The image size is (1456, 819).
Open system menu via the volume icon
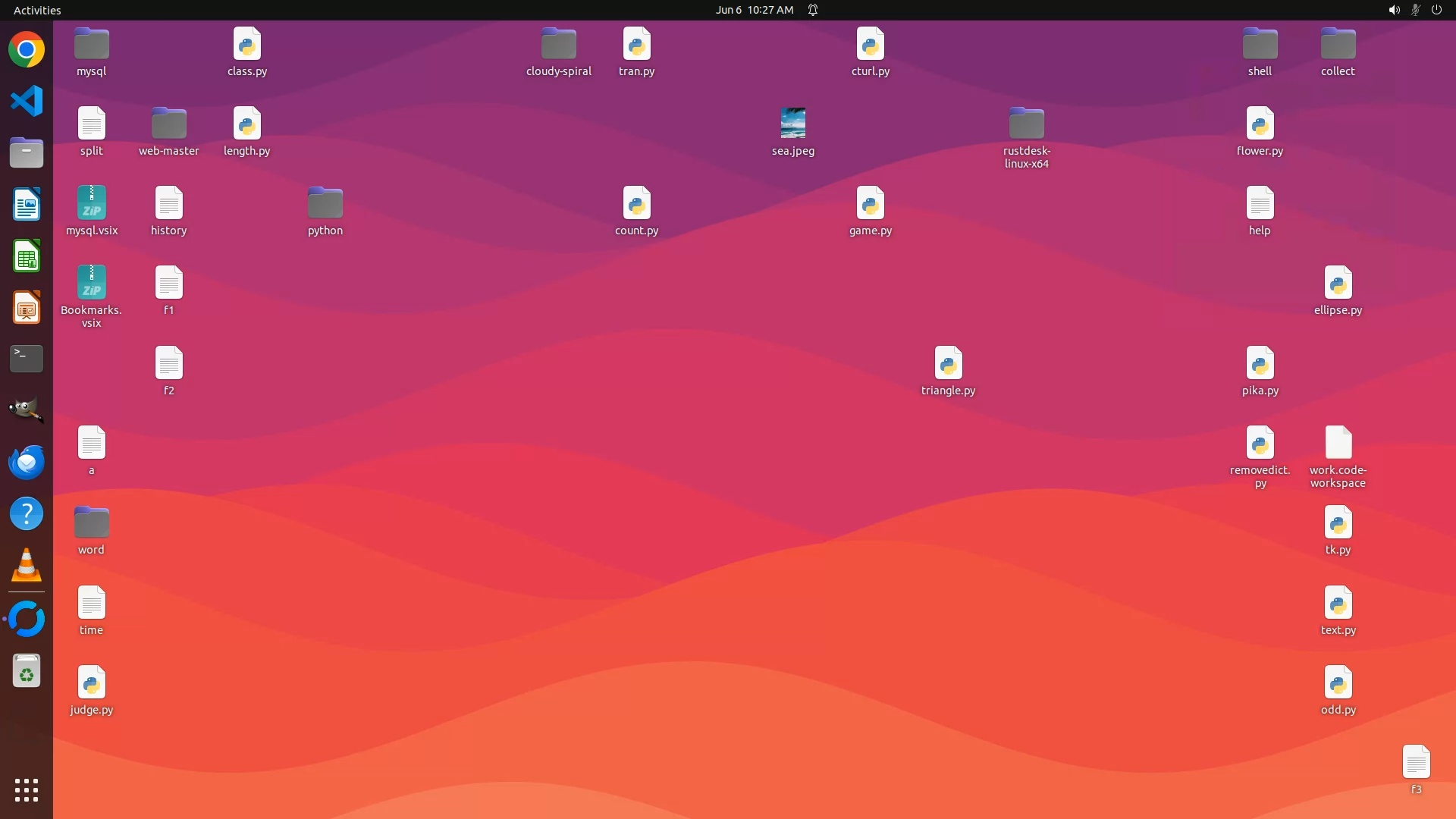pyautogui.click(x=1394, y=10)
